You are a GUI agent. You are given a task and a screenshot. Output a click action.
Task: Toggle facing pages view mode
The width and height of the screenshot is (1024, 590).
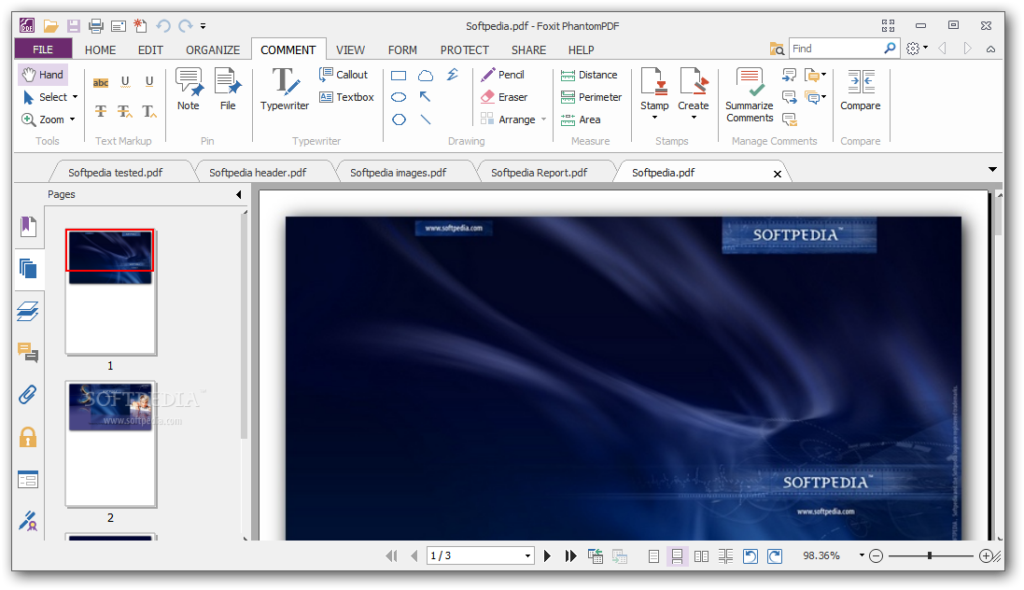(701, 556)
